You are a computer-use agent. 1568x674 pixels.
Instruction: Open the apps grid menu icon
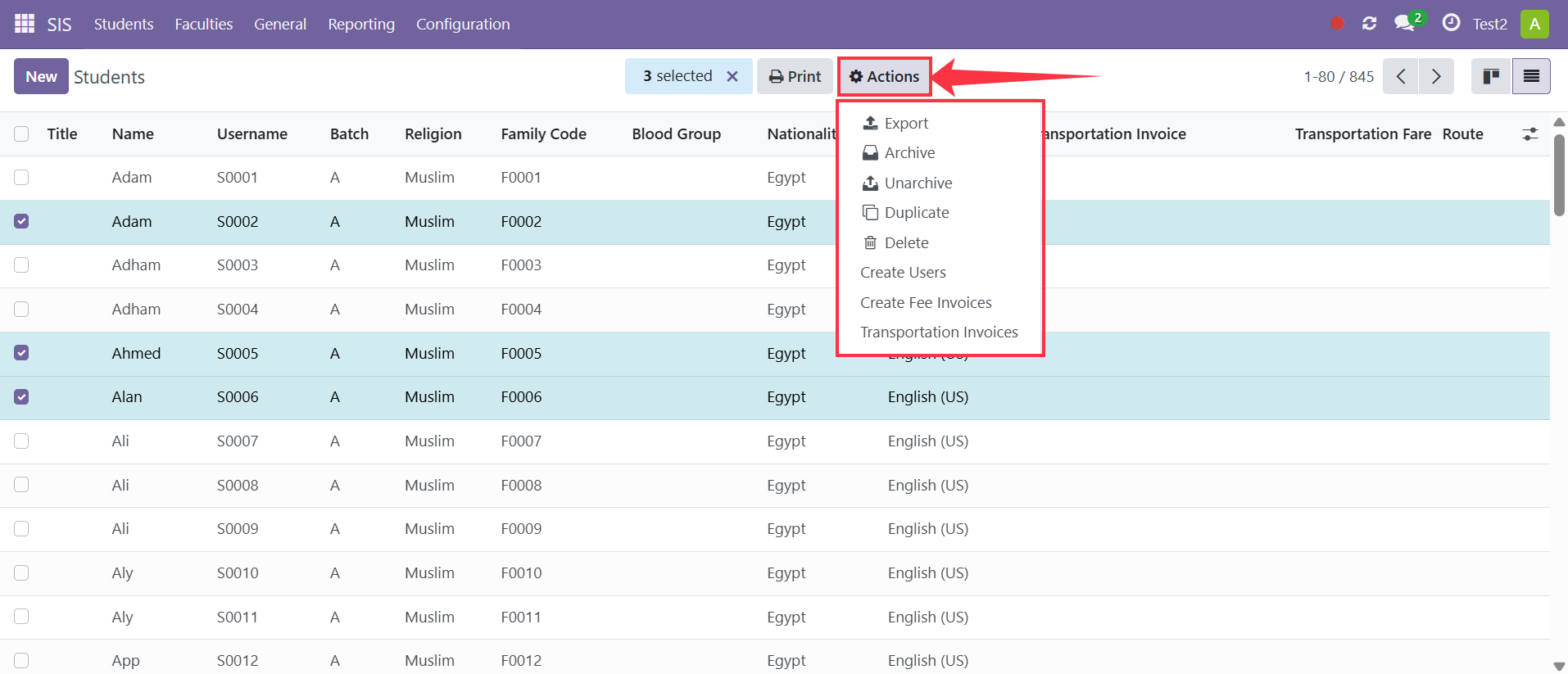(25, 24)
